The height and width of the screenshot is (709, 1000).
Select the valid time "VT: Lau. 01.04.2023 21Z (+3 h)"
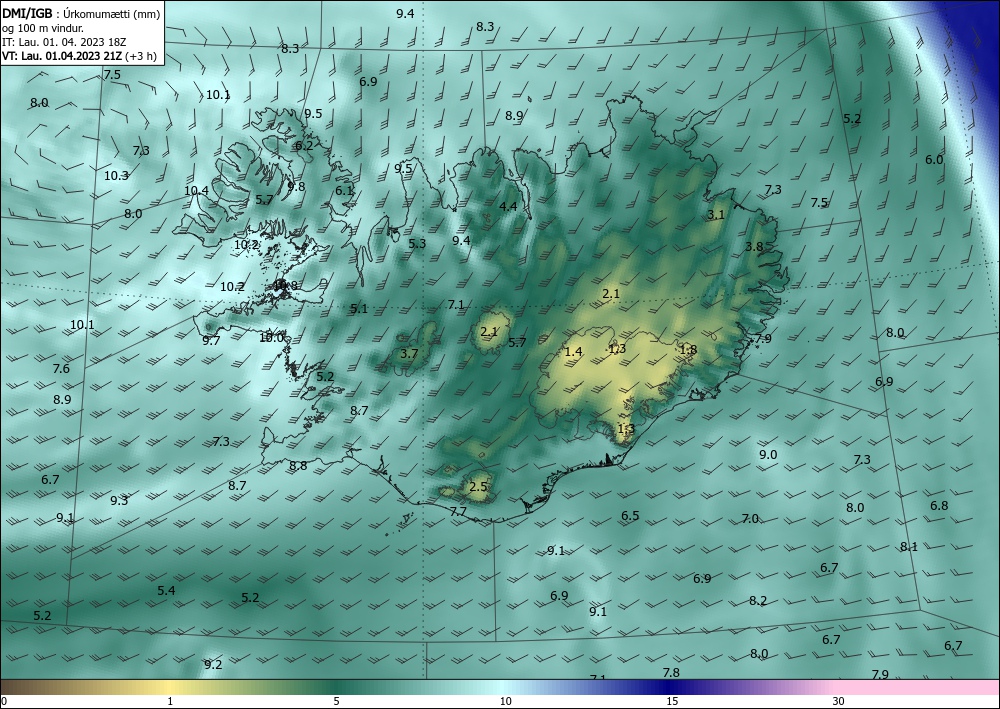coord(79,56)
